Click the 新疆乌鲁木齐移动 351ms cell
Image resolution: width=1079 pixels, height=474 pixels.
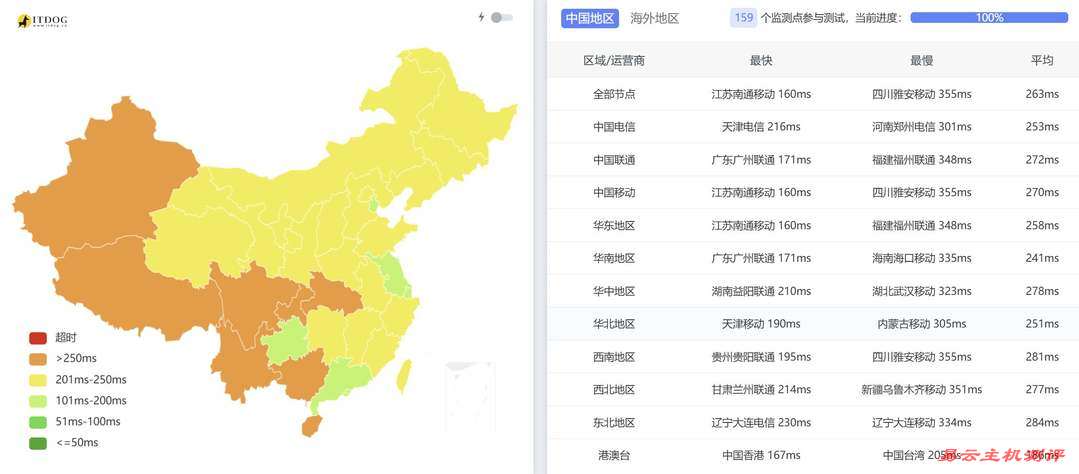(921, 389)
